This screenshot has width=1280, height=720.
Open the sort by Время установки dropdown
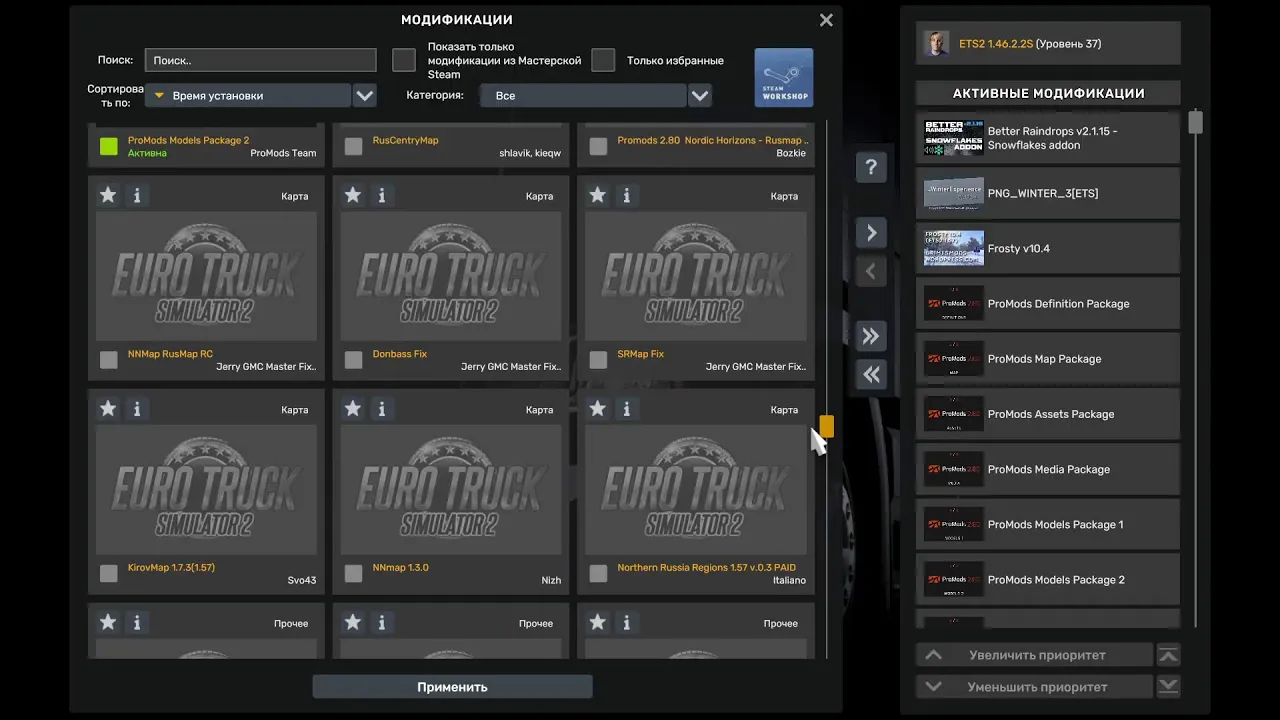(248, 96)
